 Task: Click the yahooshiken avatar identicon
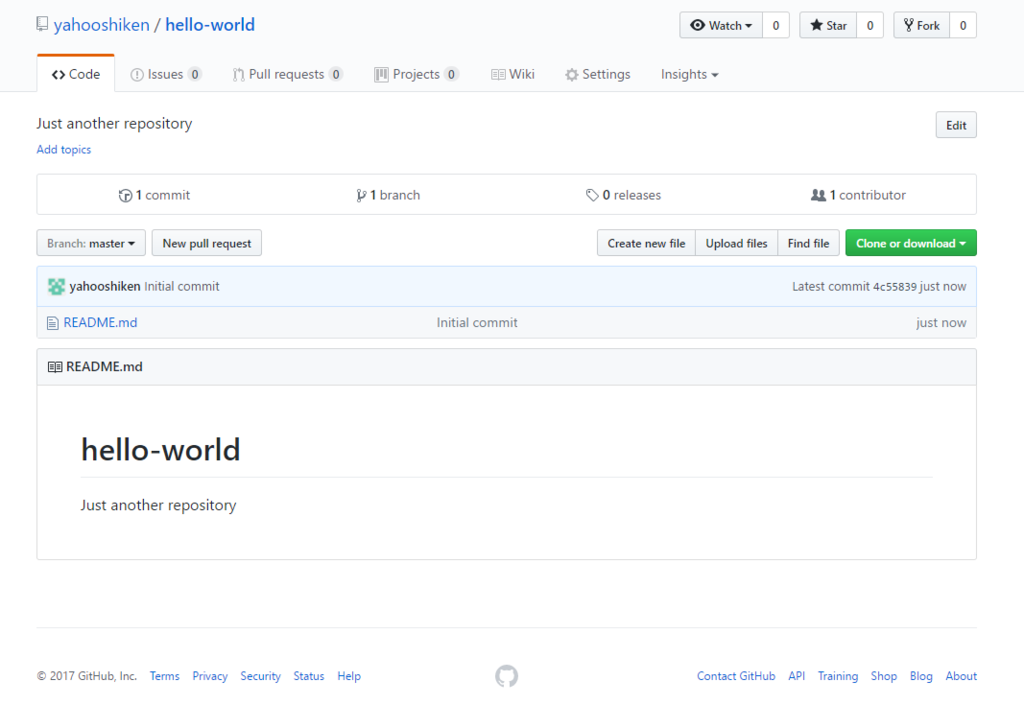pos(56,286)
